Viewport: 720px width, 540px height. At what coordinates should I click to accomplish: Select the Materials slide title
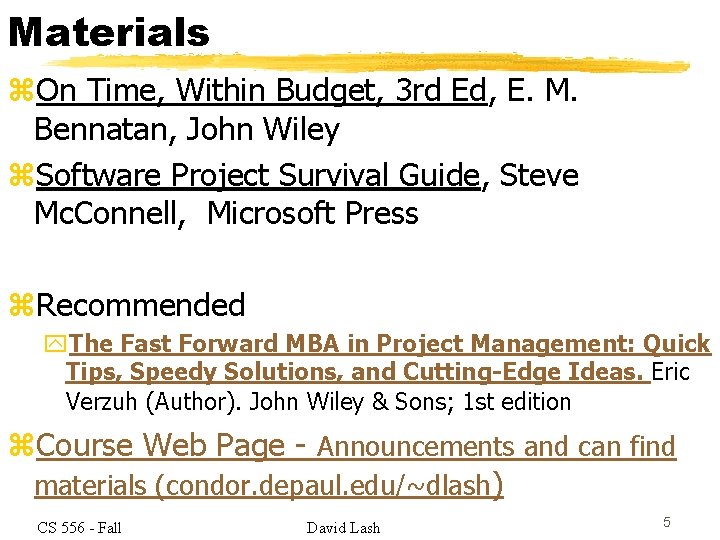[x=109, y=32]
